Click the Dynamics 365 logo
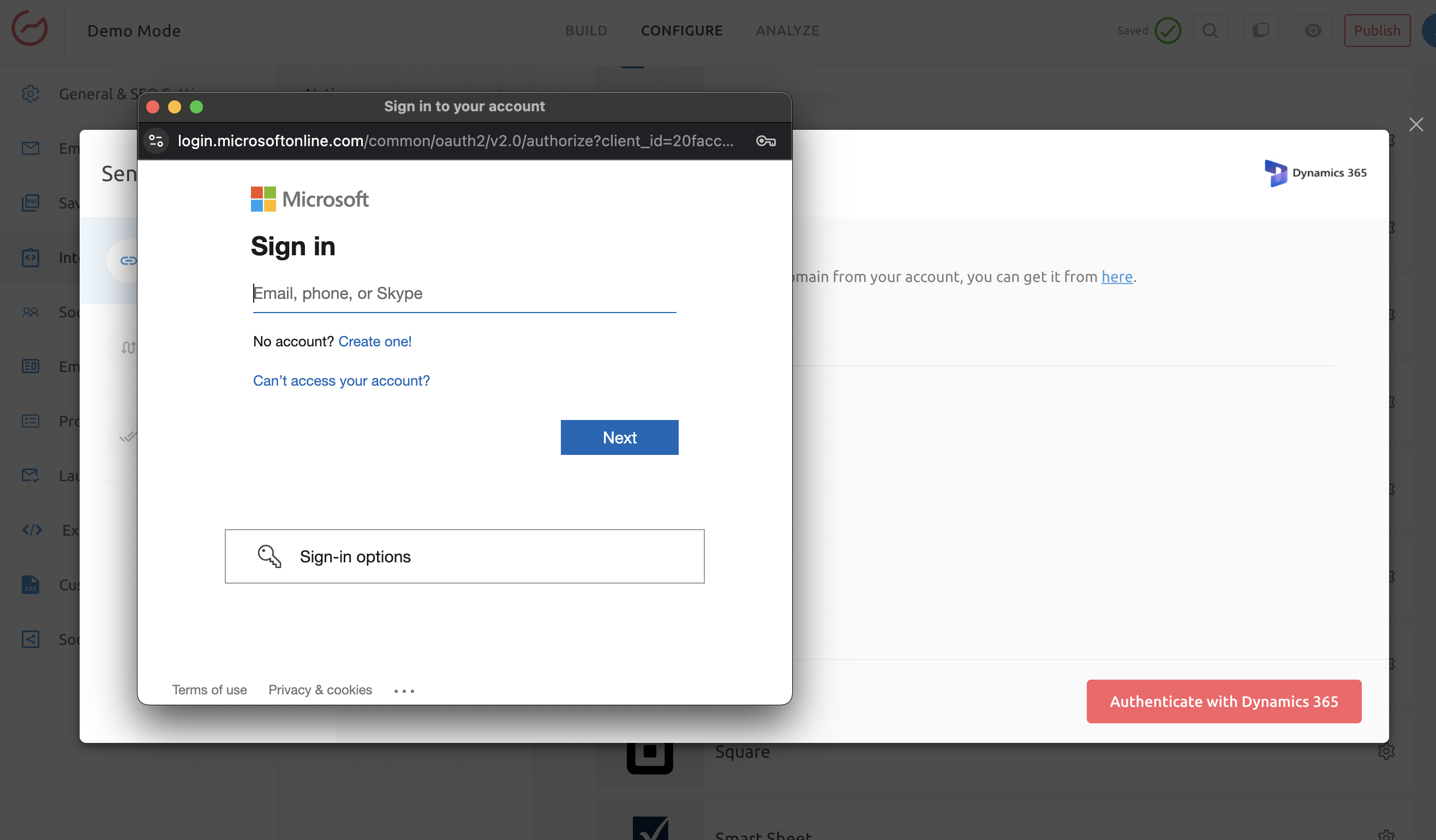Screen dimensions: 1436x840 [1315, 173]
